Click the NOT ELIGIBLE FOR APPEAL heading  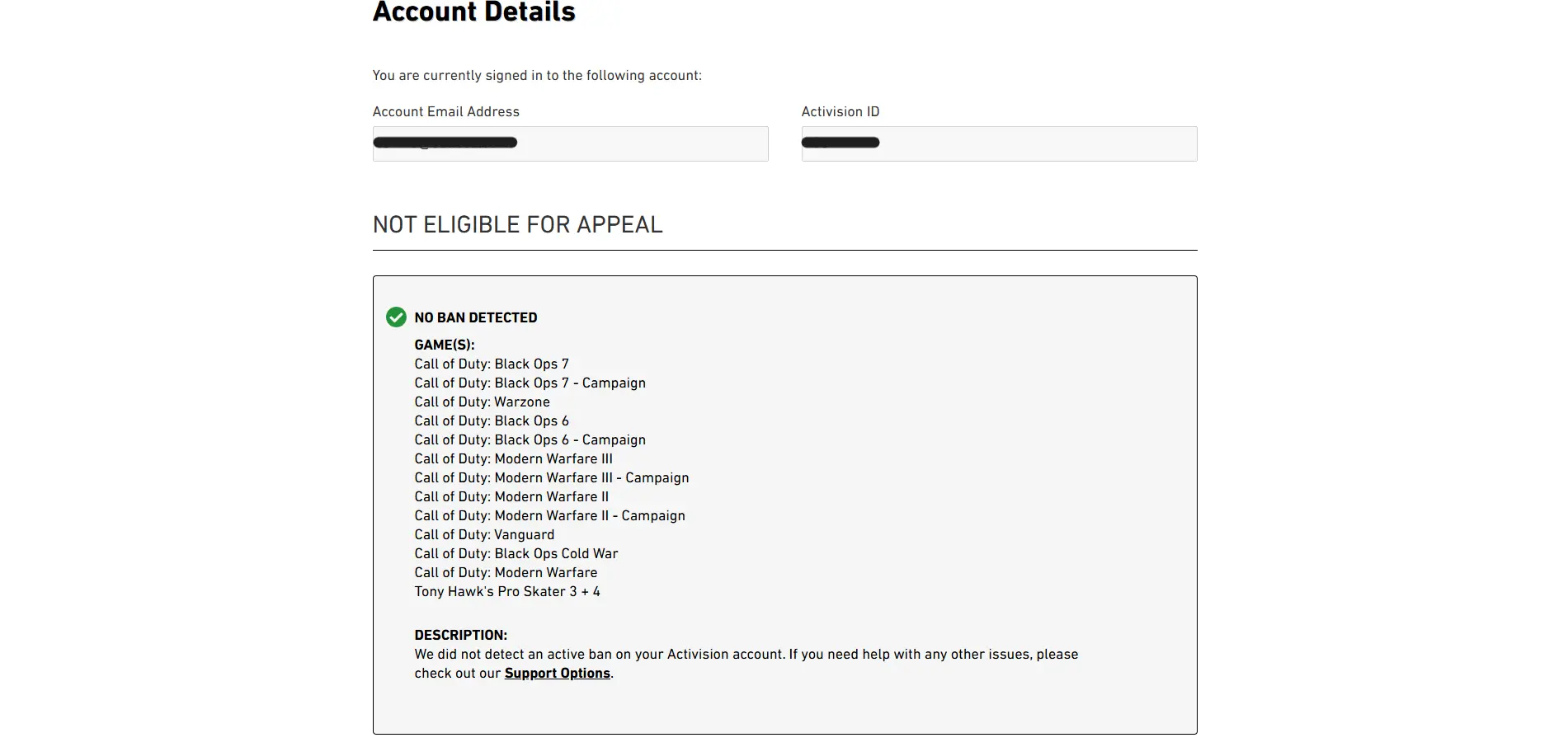point(518,224)
